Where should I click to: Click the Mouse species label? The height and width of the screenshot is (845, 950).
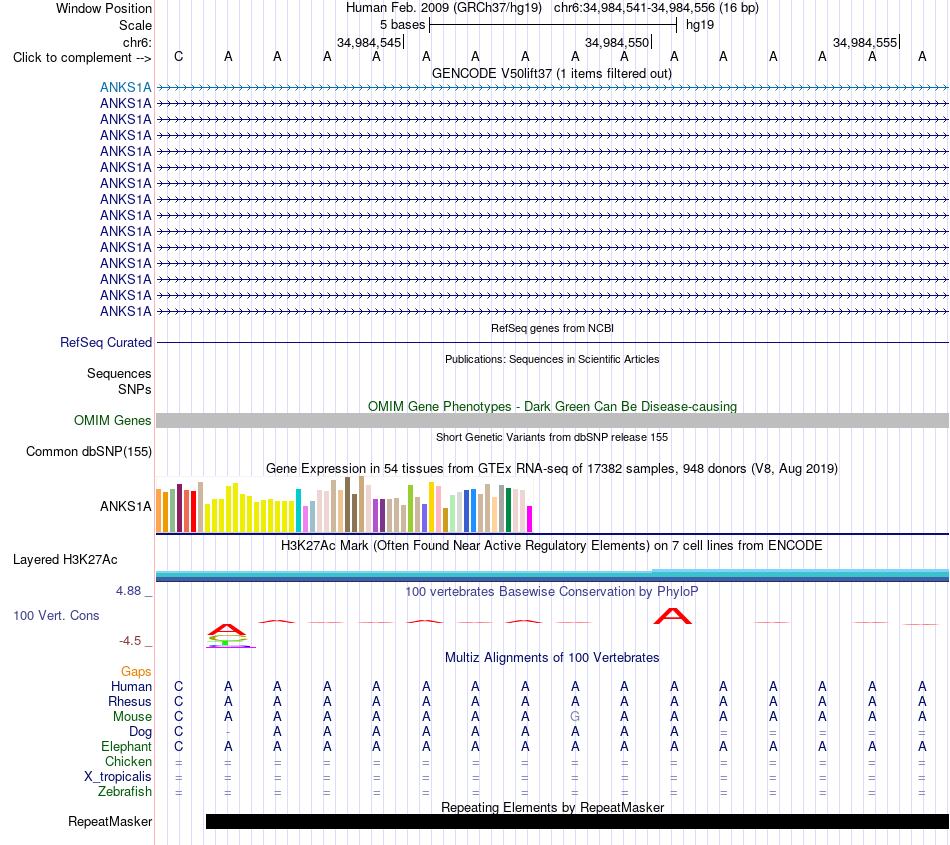click(x=132, y=717)
